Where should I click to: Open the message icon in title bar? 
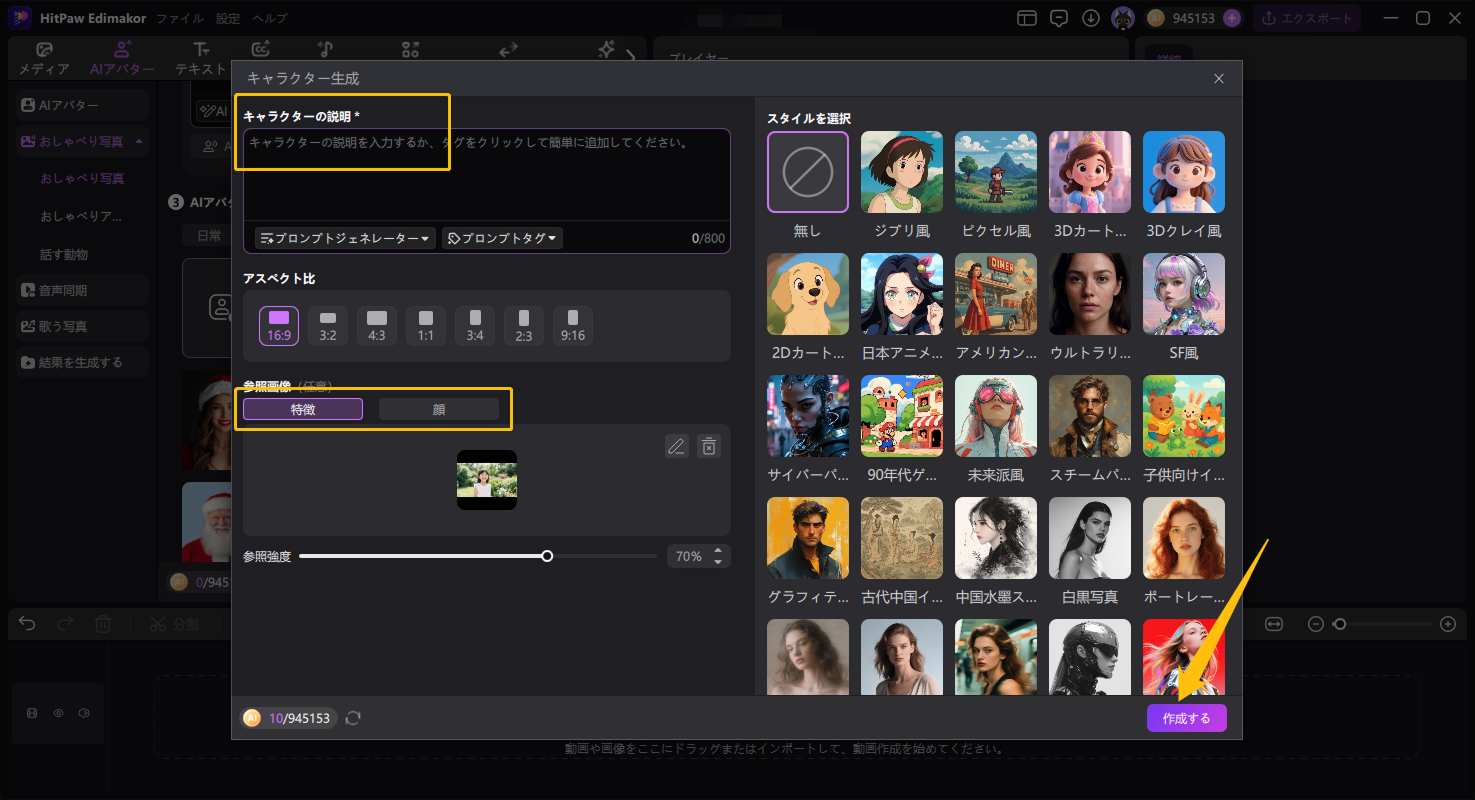1059,18
